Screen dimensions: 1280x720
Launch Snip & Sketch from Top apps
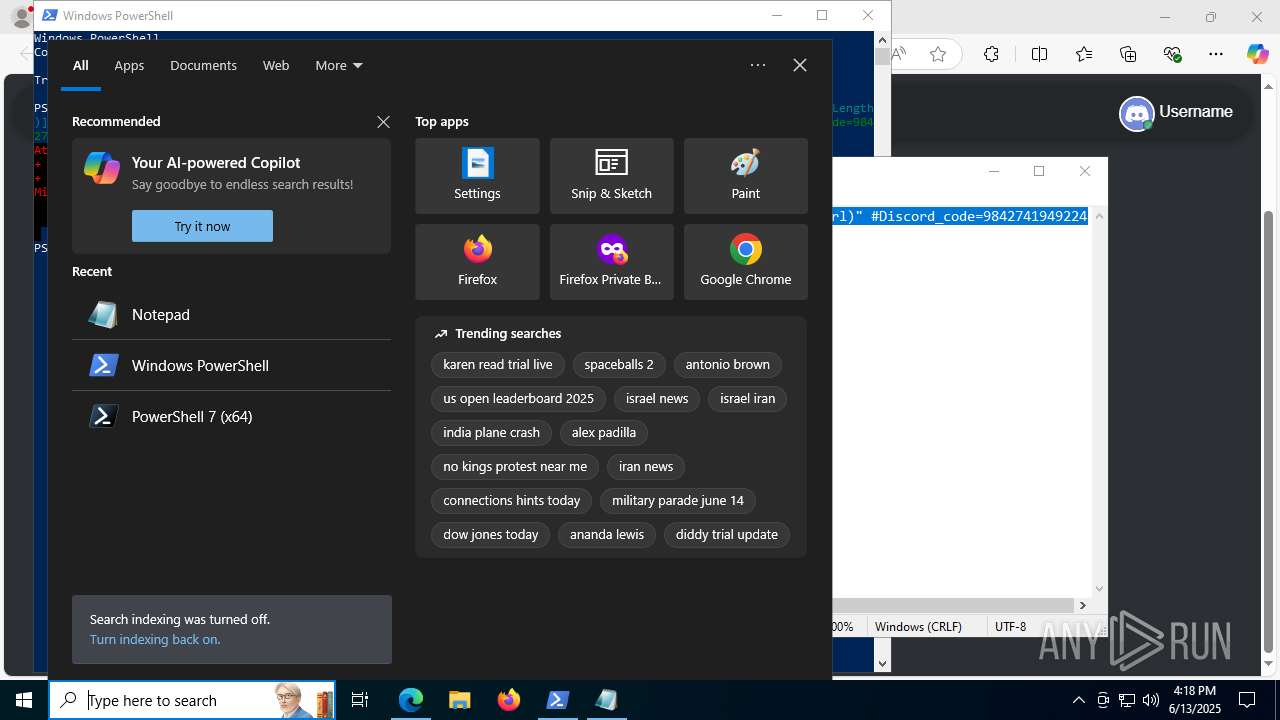(x=611, y=176)
